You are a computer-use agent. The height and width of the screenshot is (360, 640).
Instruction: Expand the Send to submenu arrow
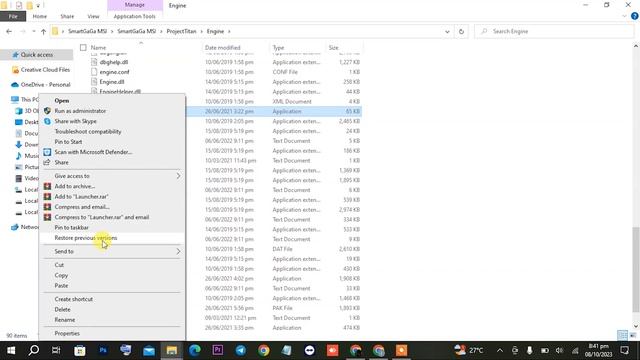(x=178, y=251)
